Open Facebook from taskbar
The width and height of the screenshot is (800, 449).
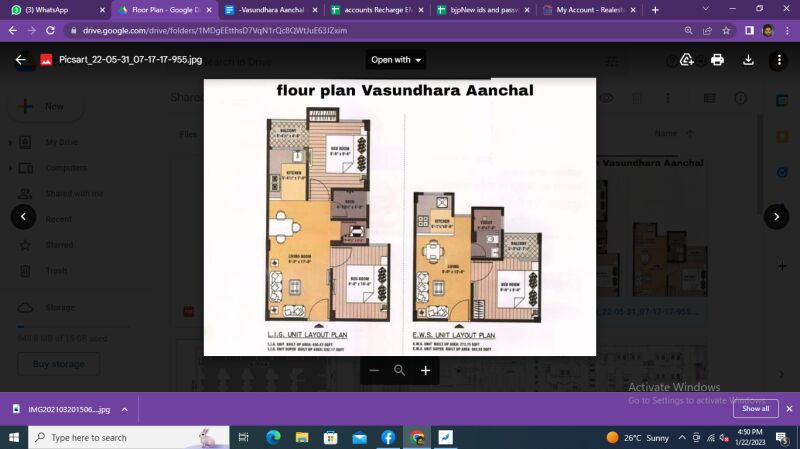pyautogui.click(x=388, y=437)
